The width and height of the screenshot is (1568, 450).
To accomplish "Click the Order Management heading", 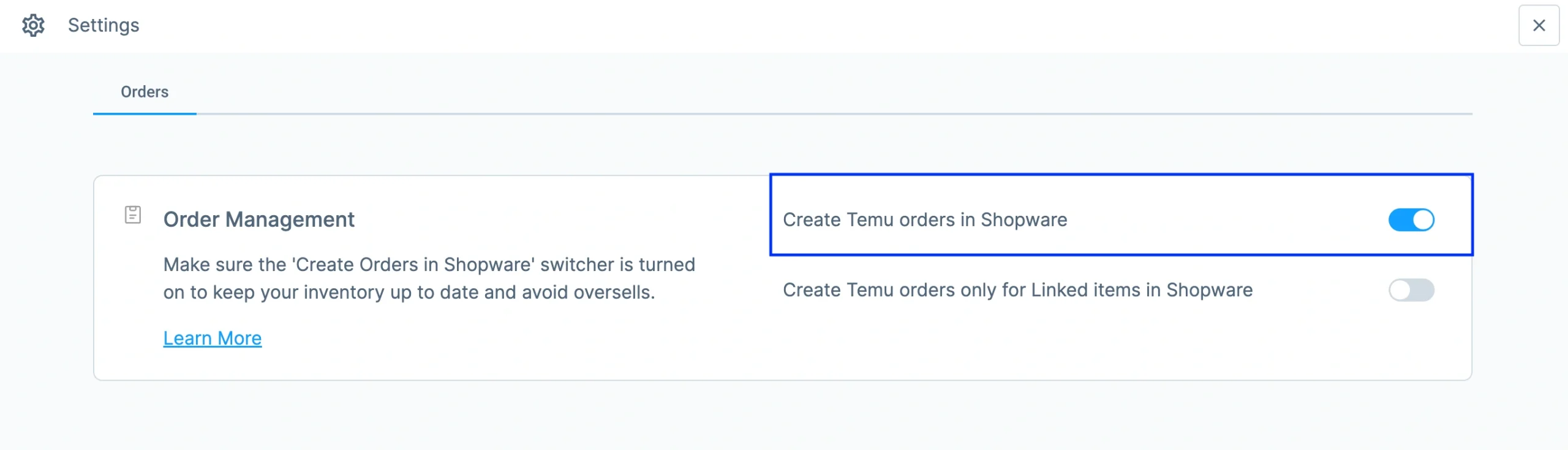I will (x=258, y=219).
